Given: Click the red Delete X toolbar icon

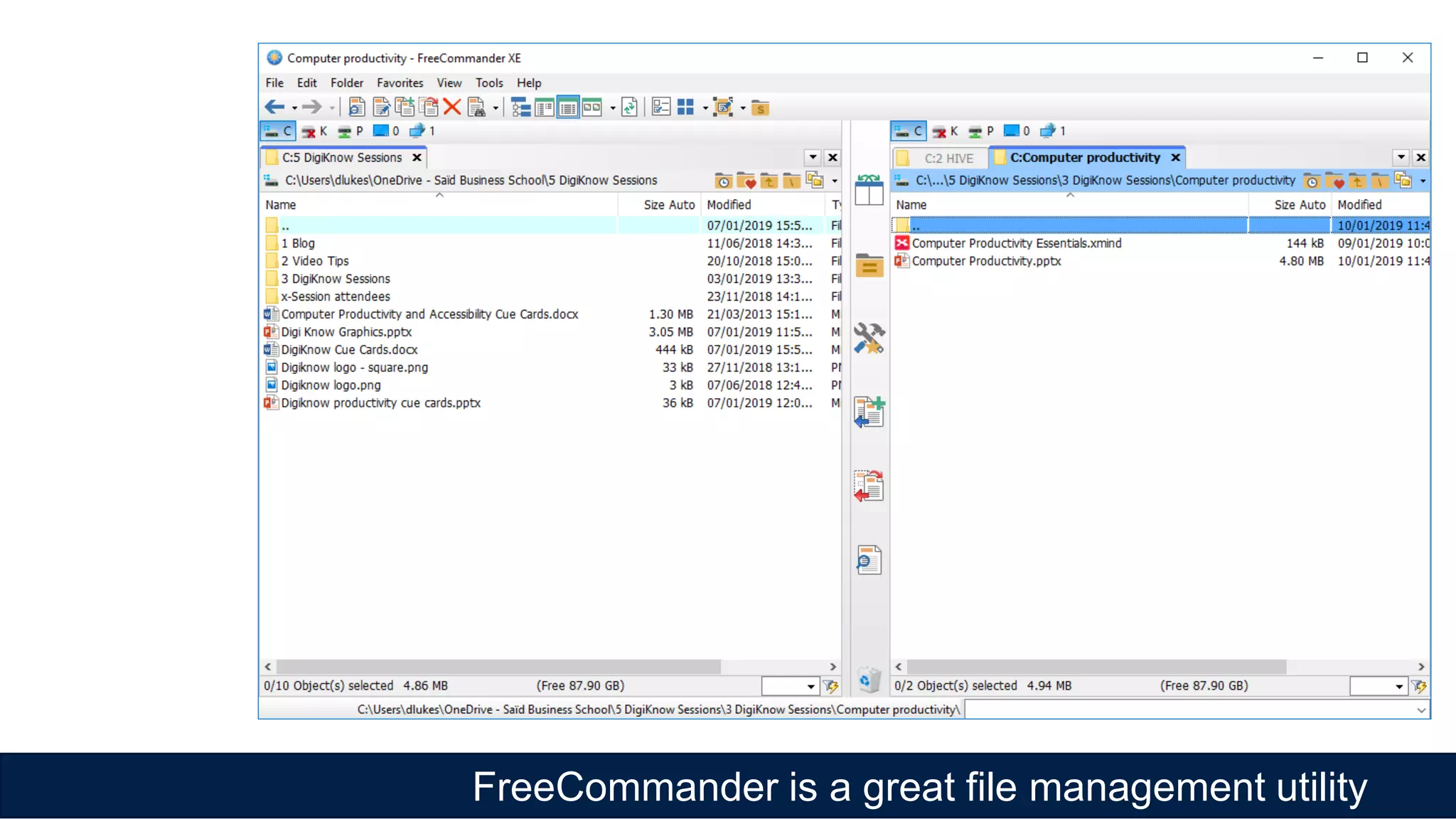Looking at the screenshot, I should tap(451, 107).
